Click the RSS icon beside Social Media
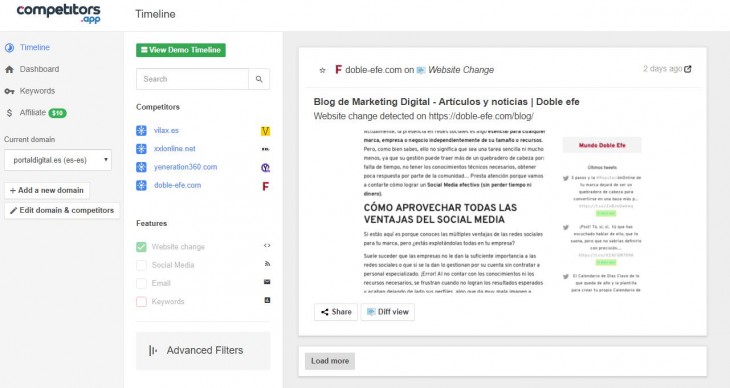This screenshot has height=388, width=730. 267,264
